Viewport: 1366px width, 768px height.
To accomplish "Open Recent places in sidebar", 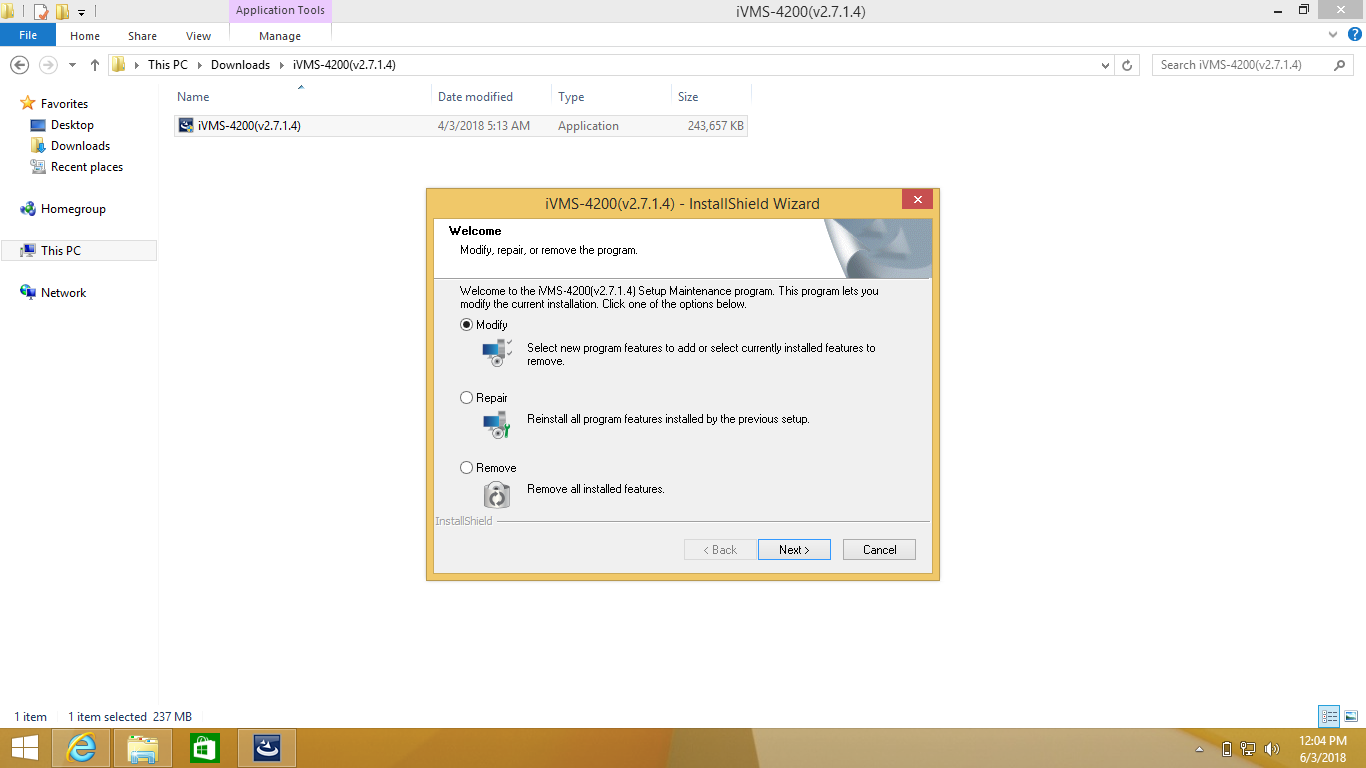I will tap(87, 167).
